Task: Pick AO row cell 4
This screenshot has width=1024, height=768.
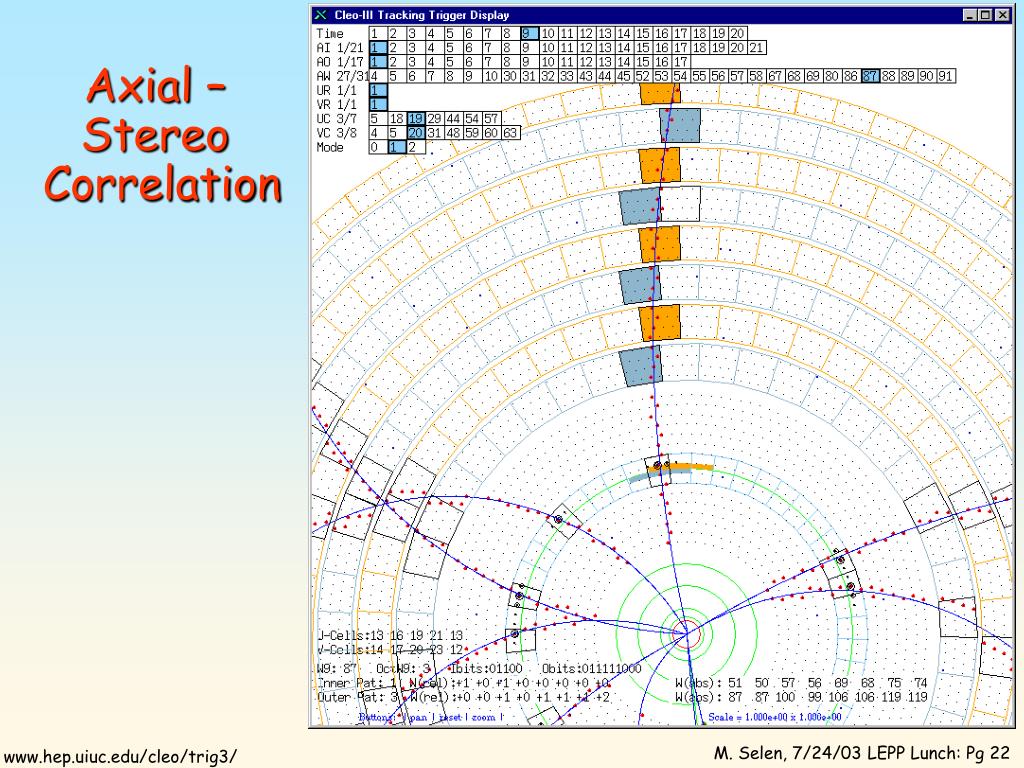Action: click(434, 62)
